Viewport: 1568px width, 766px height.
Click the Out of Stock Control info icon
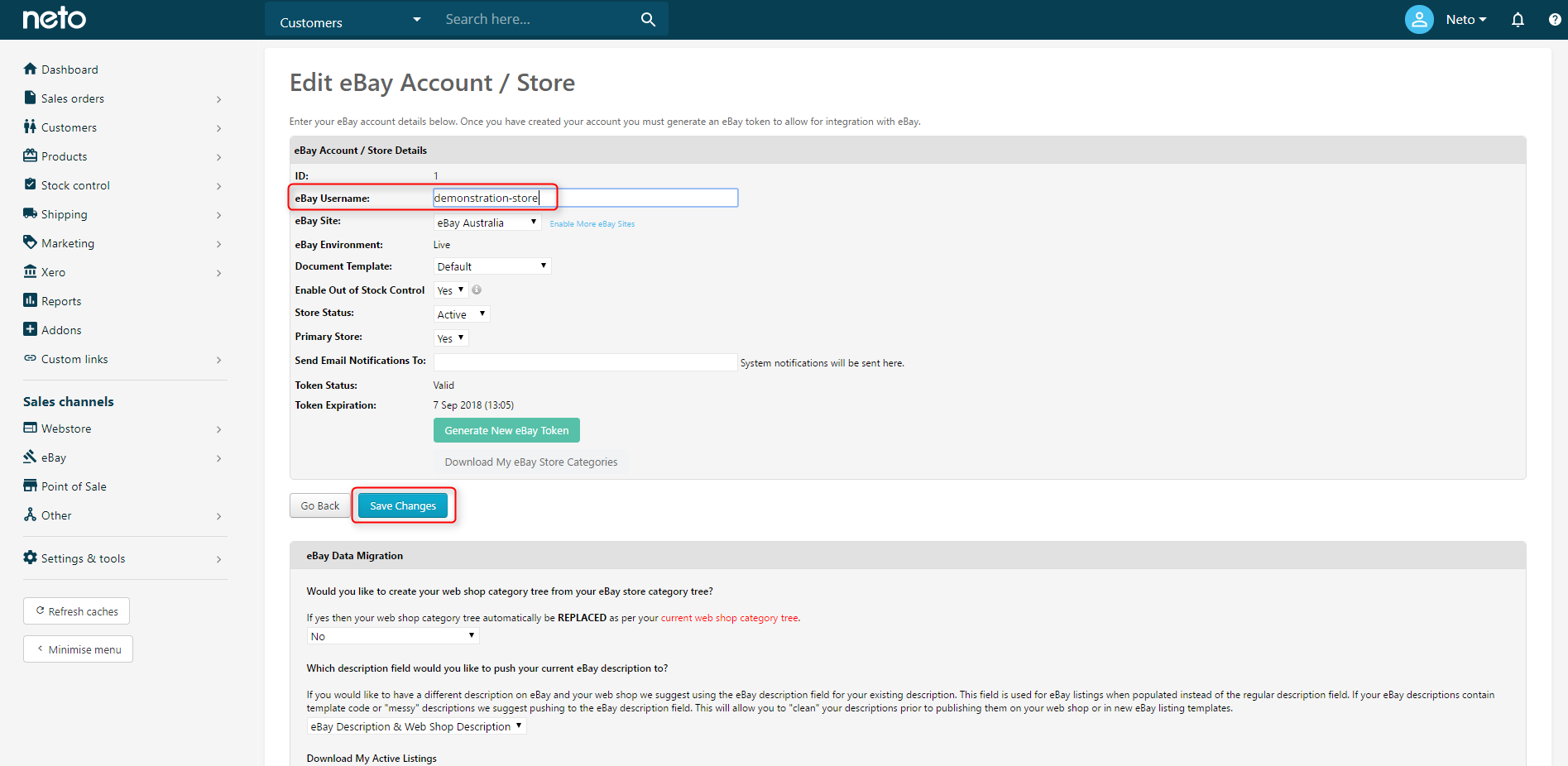[x=477, y=290]
